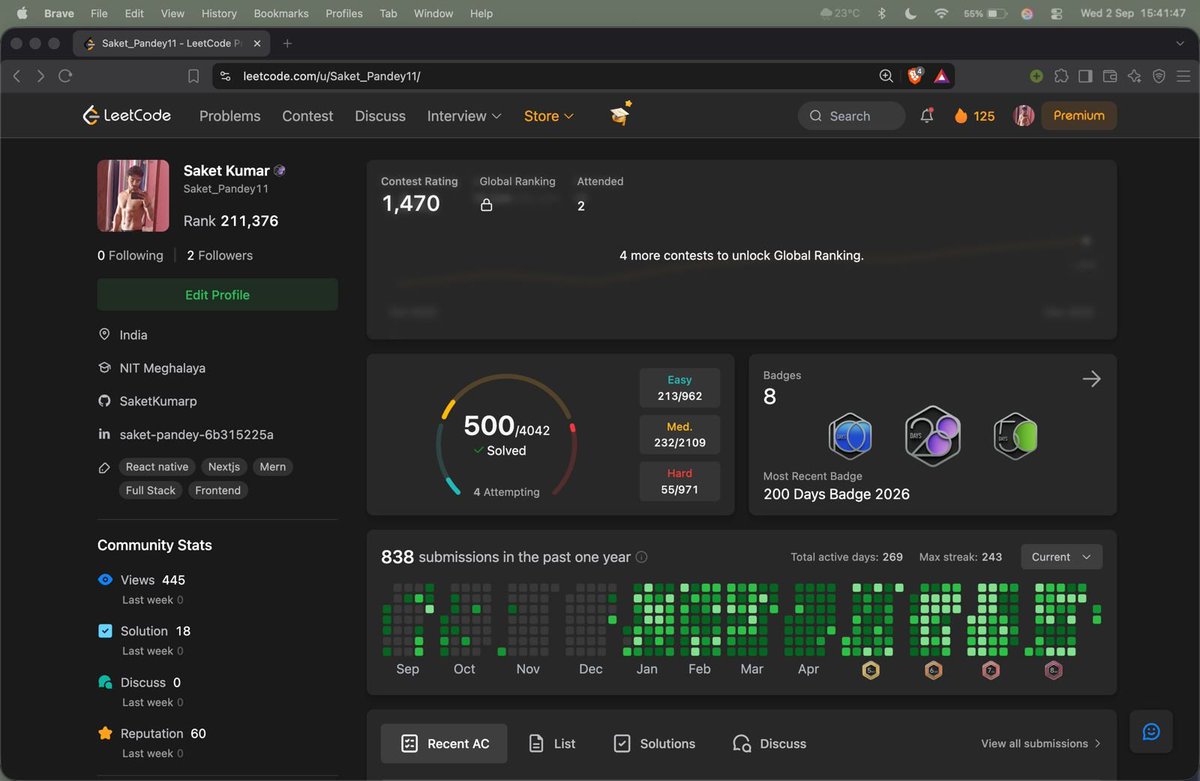The height and width of the screenshot is (781, 1200).
Task: Bookmark this page using bookmark icon
Action: (194, 76)
